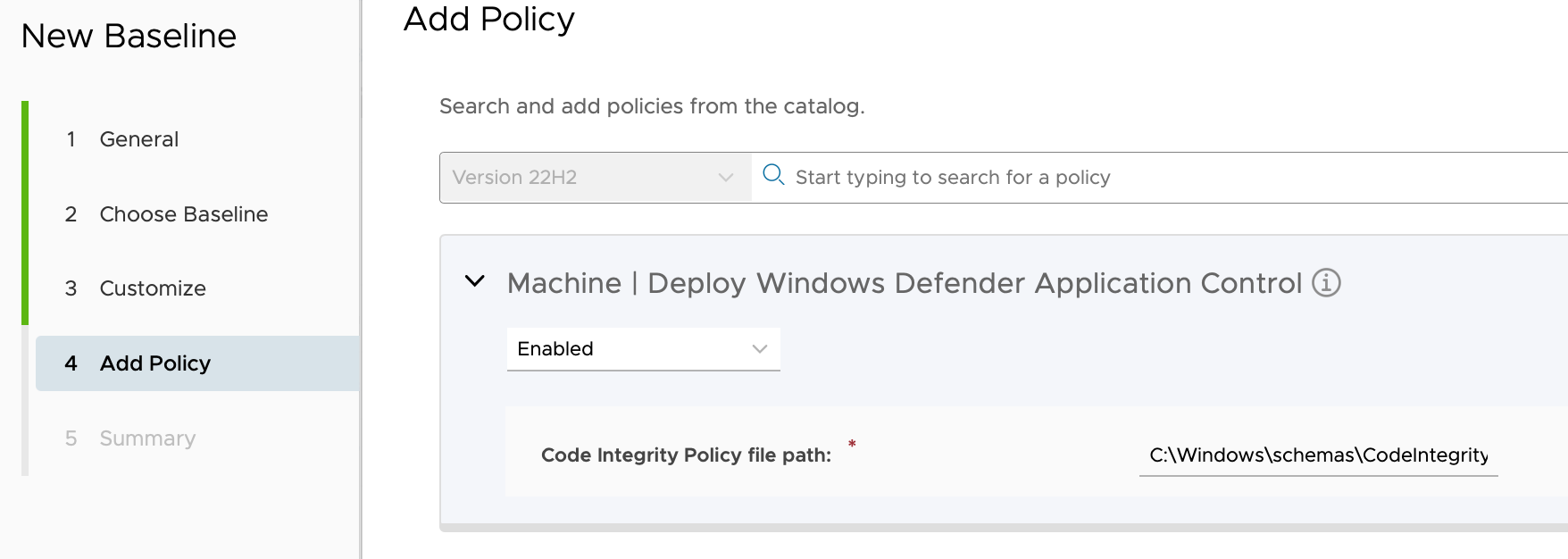The width and height of the screenshot is (1568, 559).
Task: Click the "Search and add policies" description text
Action: (x=652, y=106)
